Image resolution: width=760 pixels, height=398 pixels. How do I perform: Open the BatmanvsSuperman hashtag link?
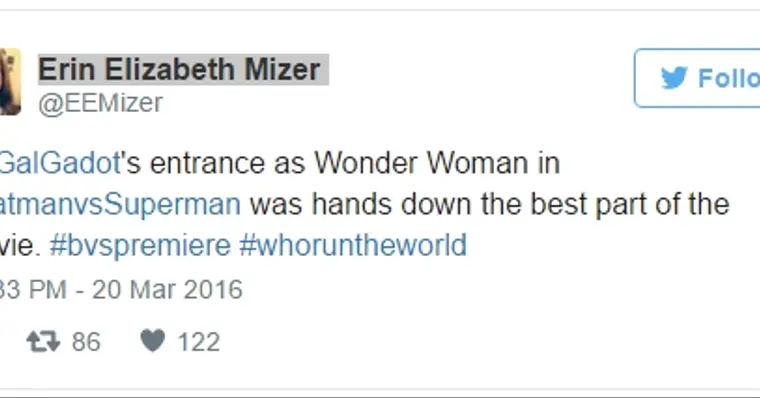click(x=120, y=204)
